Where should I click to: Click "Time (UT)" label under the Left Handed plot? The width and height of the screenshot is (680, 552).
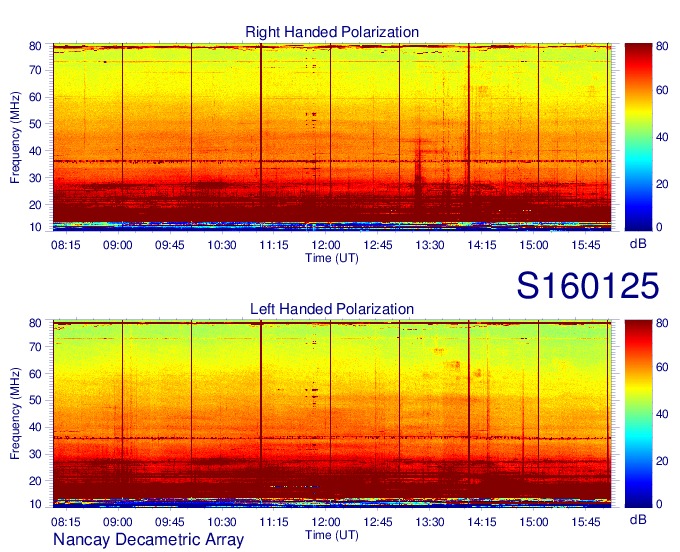pyautogui.click(x=332, y=535)
